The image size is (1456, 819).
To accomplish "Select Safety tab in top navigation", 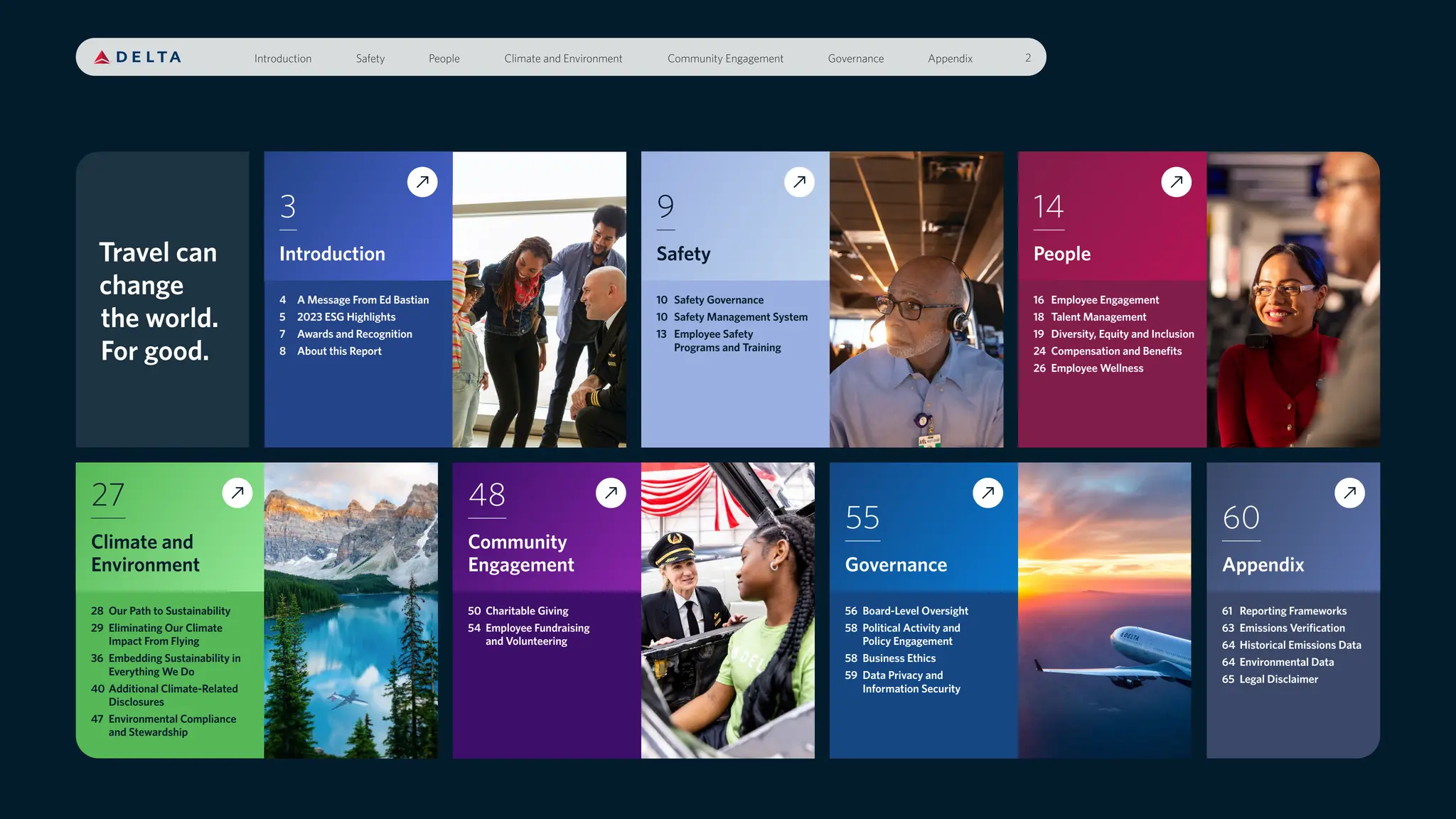I will click(370, 58).
